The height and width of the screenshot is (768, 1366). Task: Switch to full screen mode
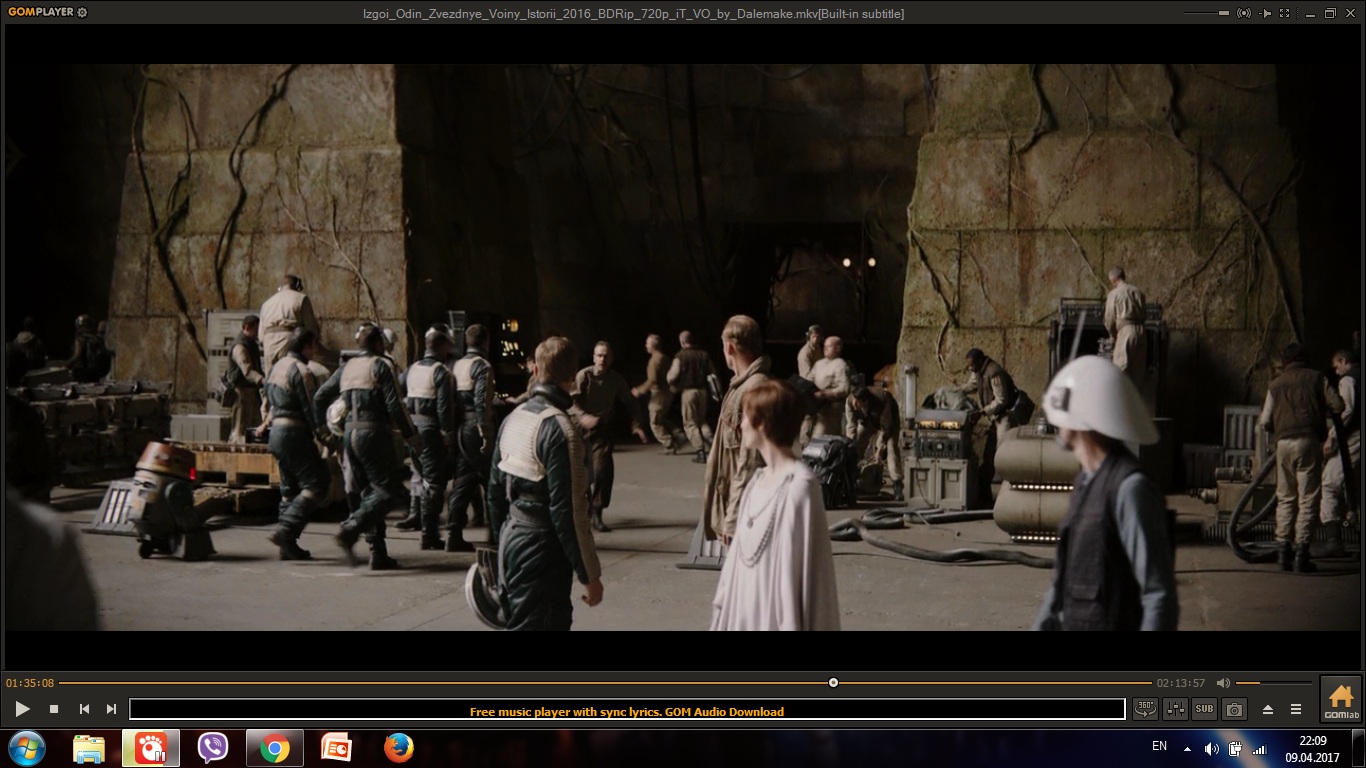point(1286,14)
